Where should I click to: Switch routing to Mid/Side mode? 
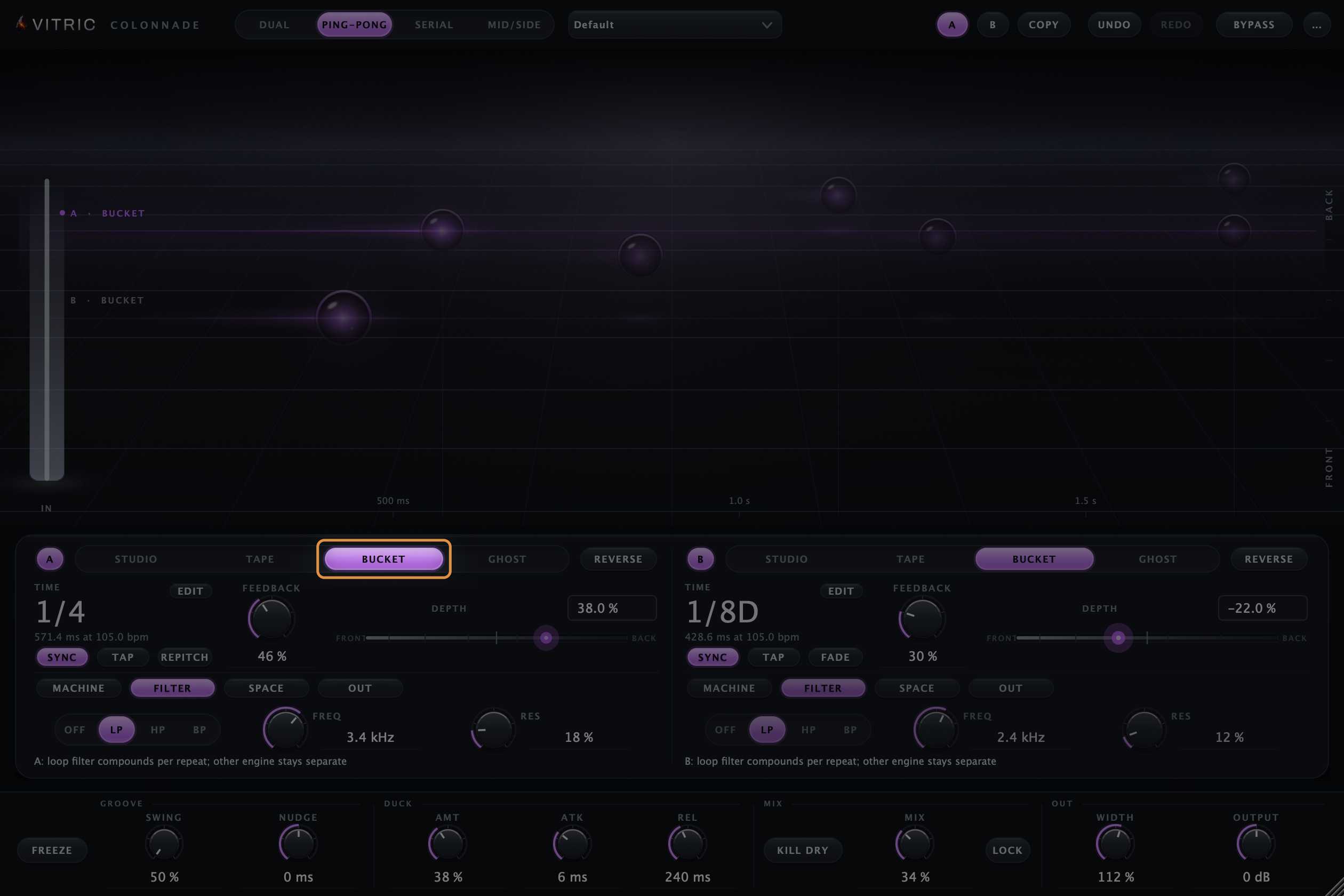[x=514, y=25]
